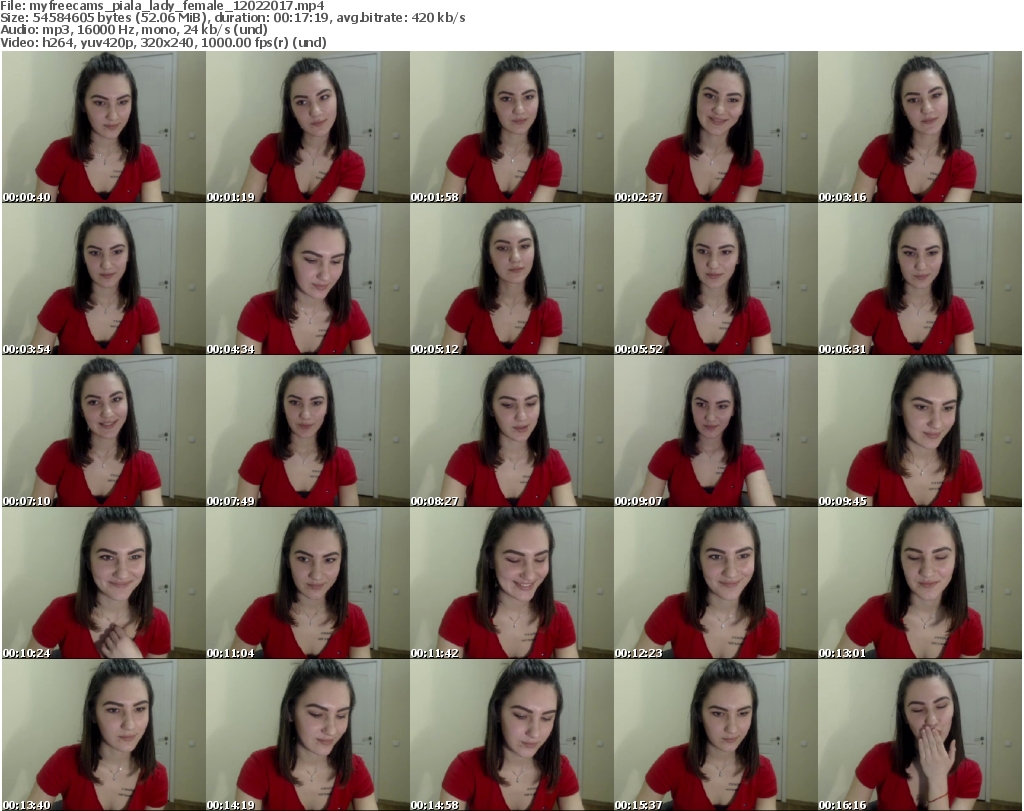Viewport: 1024px width, 811px height.
Task: Choose the thumbnail timestamped 00:13:01
Action: 920,582
